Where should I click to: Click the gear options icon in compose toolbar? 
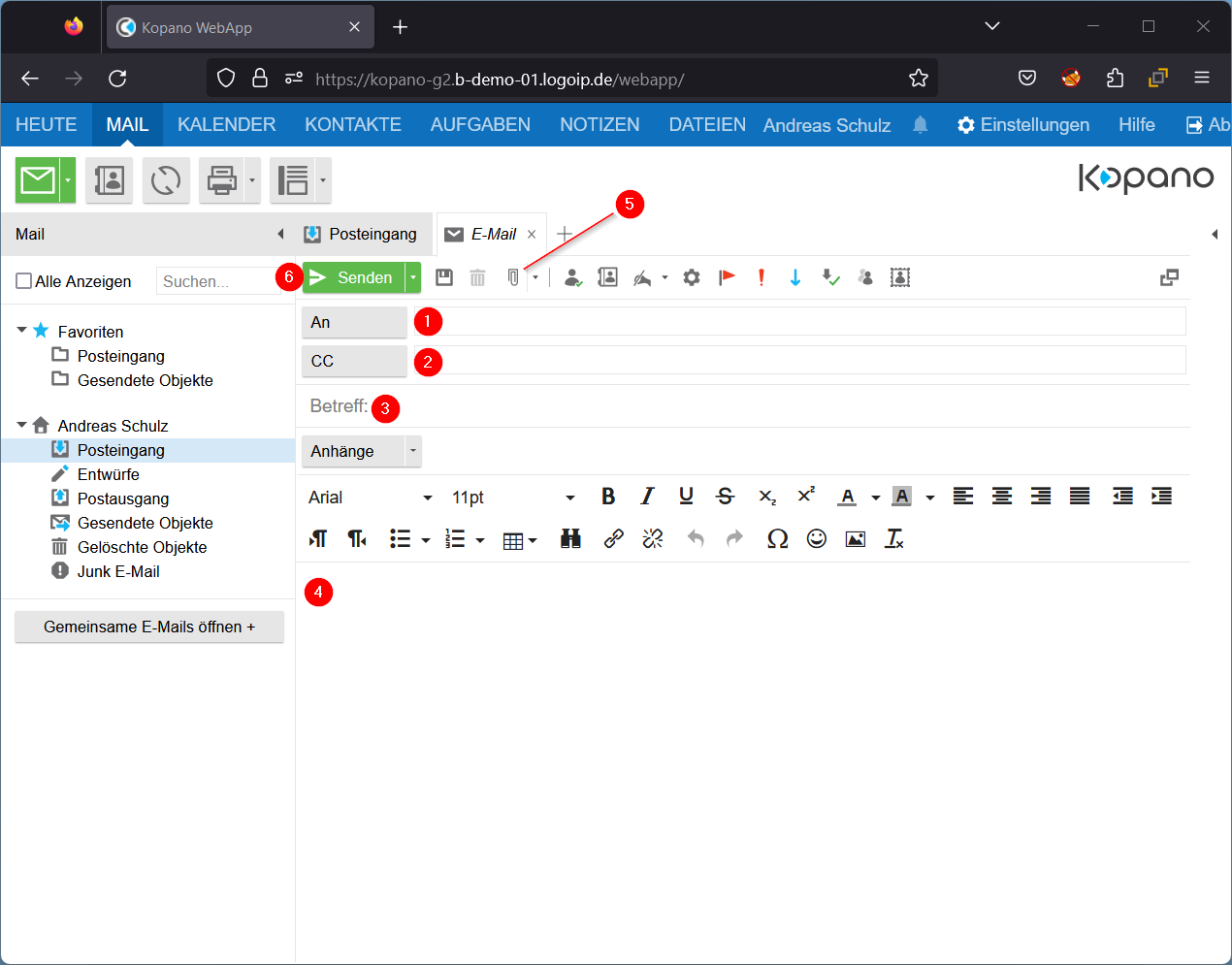coord(692,277)
